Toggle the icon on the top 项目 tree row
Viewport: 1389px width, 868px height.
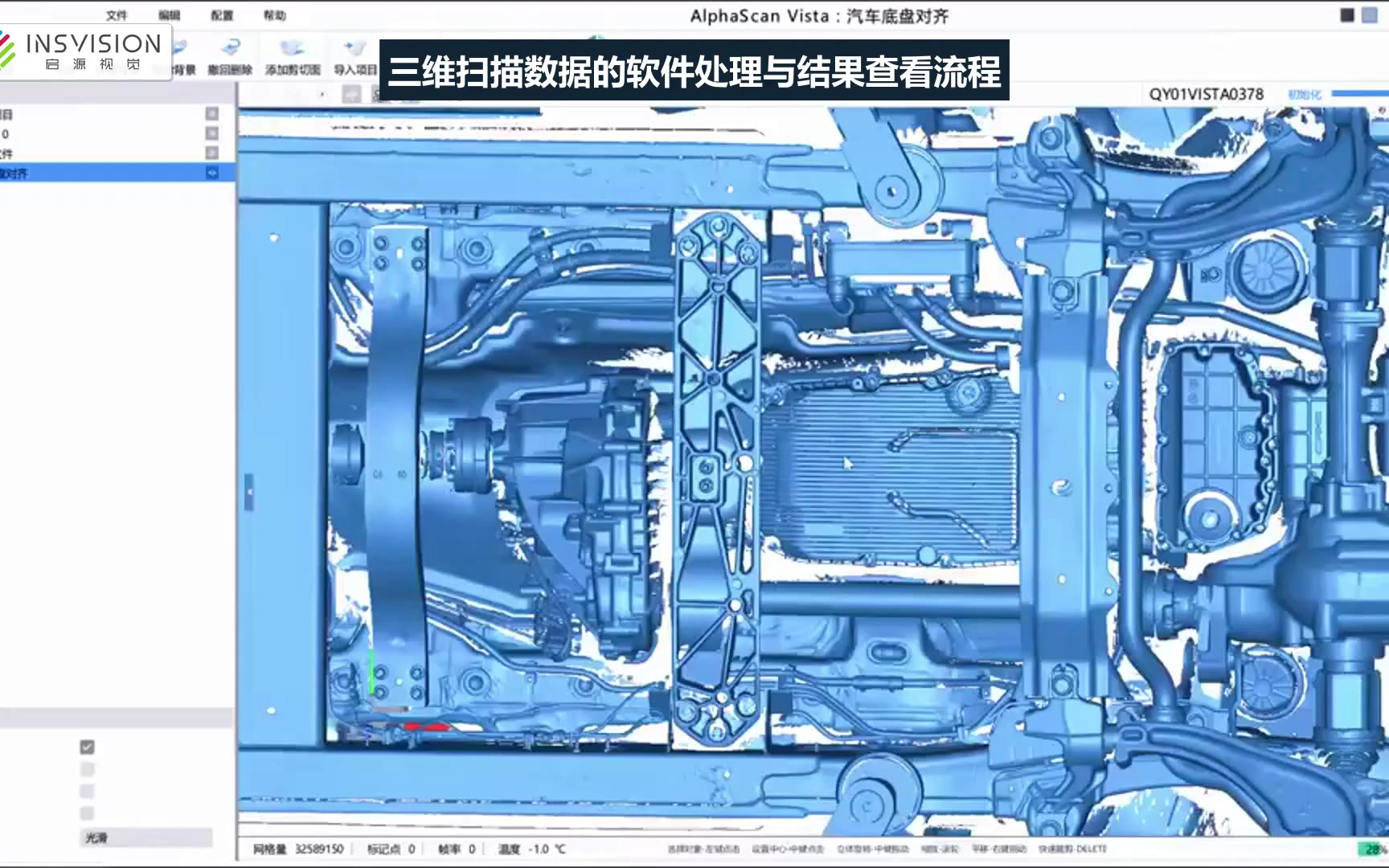pyautogui.click(x=212, y=114)
